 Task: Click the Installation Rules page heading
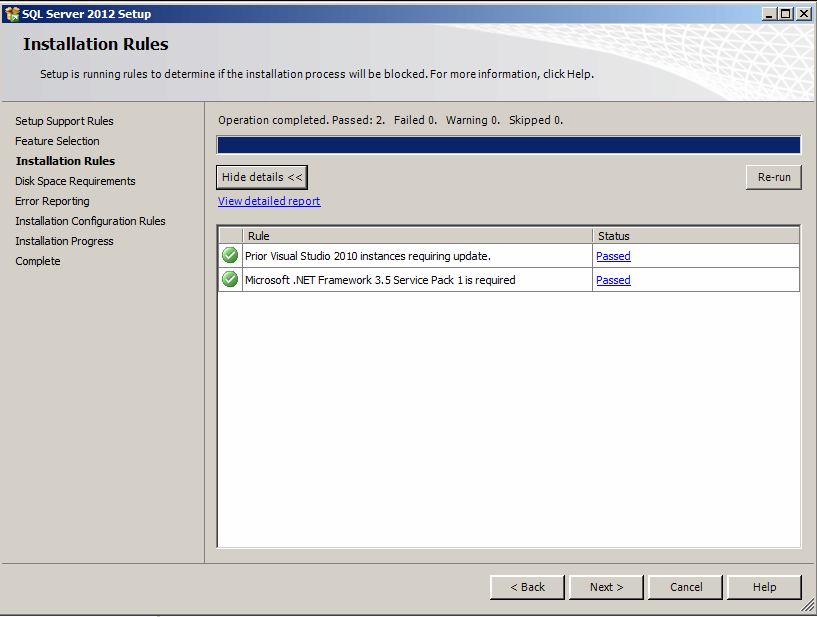[x=95, y=44]
